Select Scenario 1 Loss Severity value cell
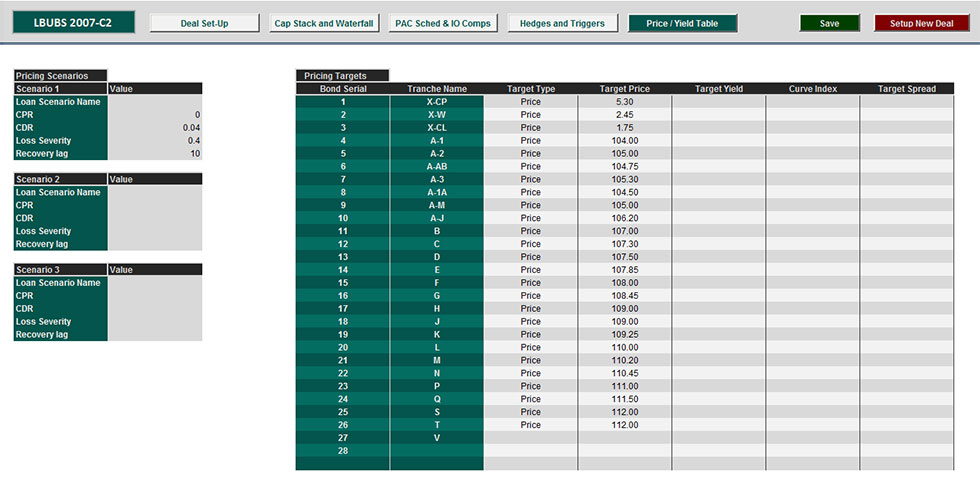The width and height of the screenshot is (980, 484). tap(155, 141)
